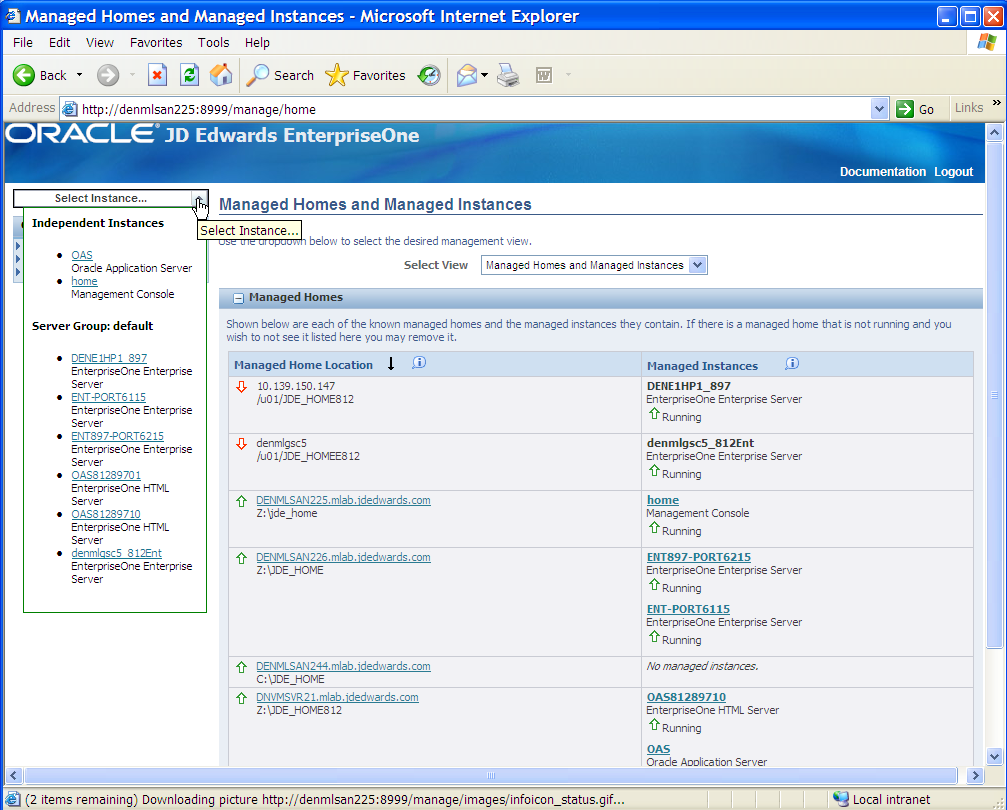Open the Favorites star toolbar button
This screenshot has height=810, width=1007.
tap(365, 75)
